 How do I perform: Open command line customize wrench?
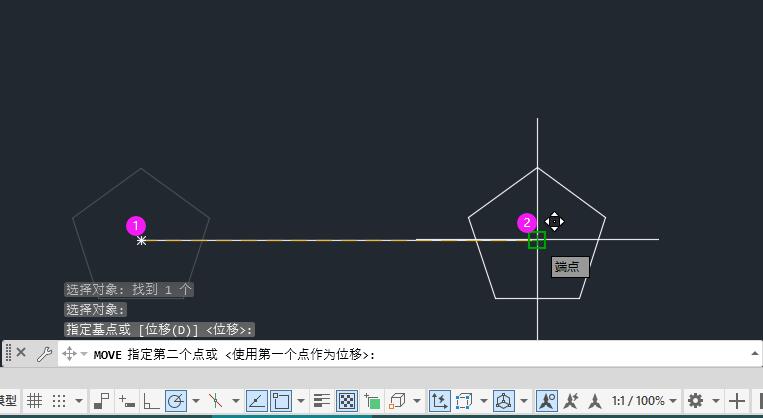(44, 354)
